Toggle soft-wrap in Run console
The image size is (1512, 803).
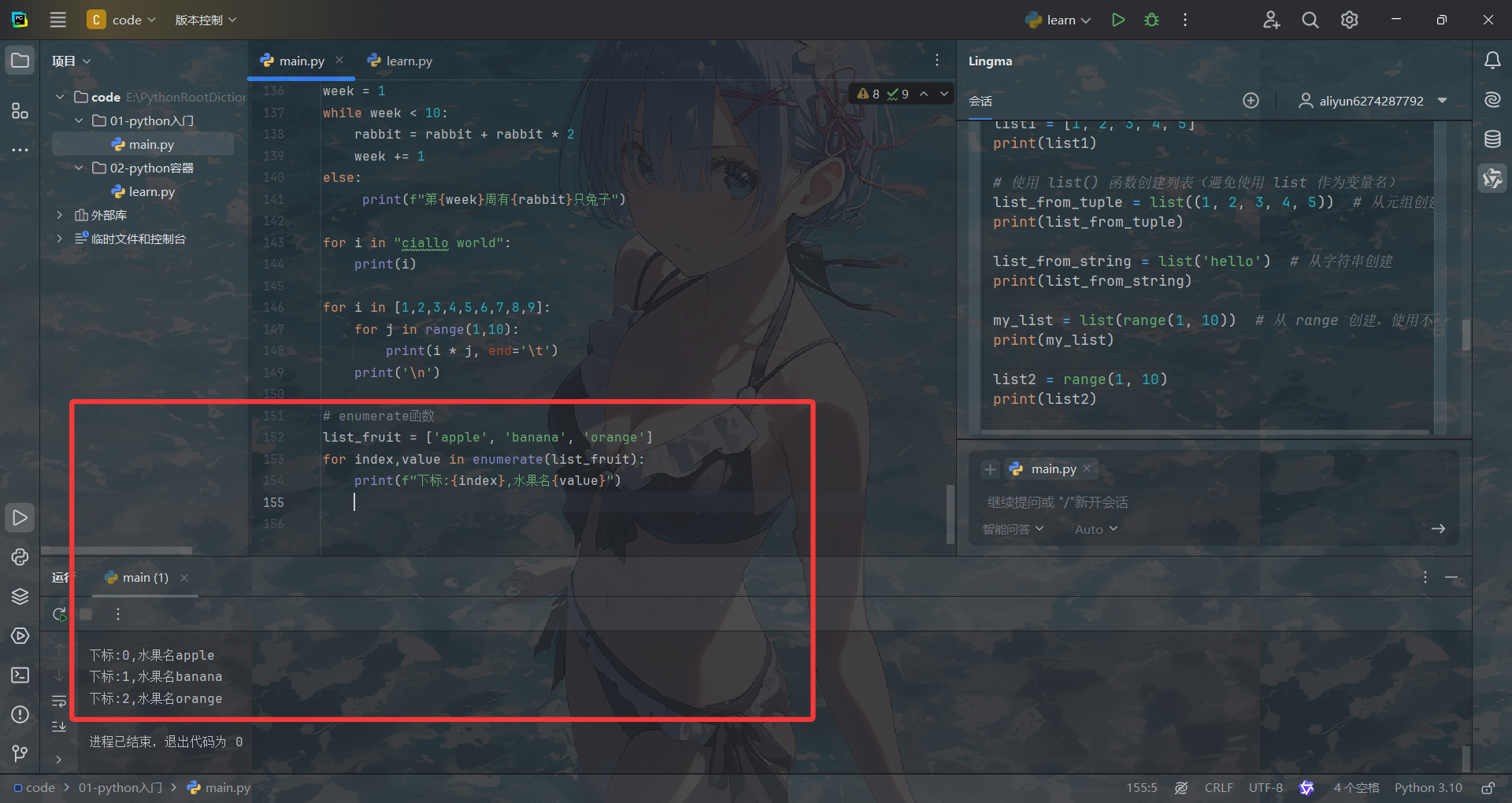[59, 701]
